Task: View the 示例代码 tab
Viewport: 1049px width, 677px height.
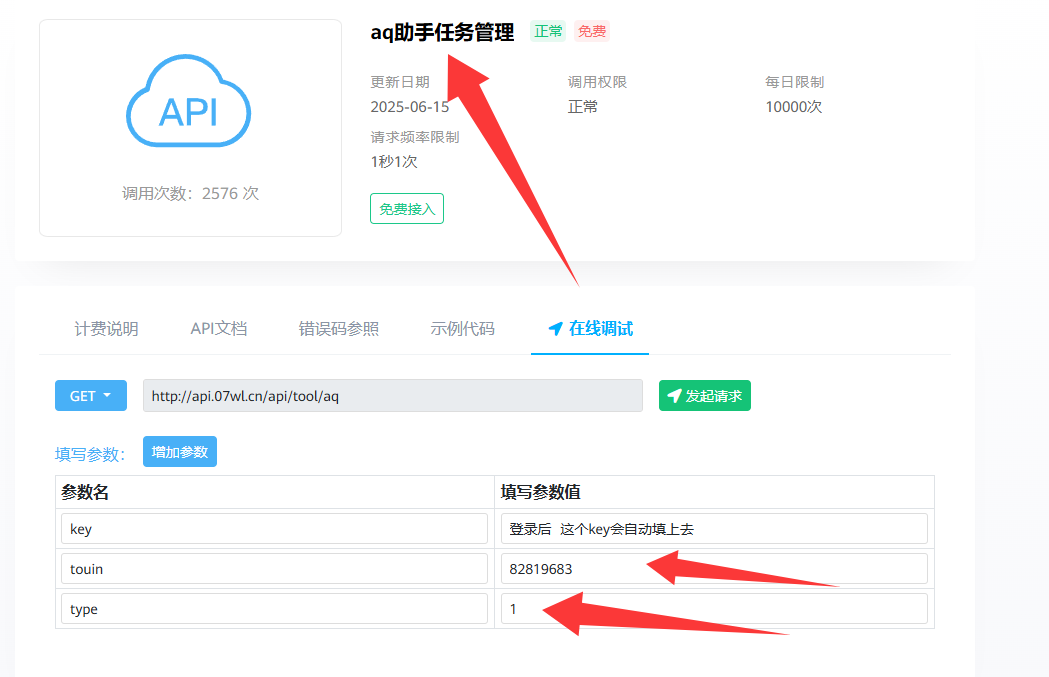Action: (462, 328)
